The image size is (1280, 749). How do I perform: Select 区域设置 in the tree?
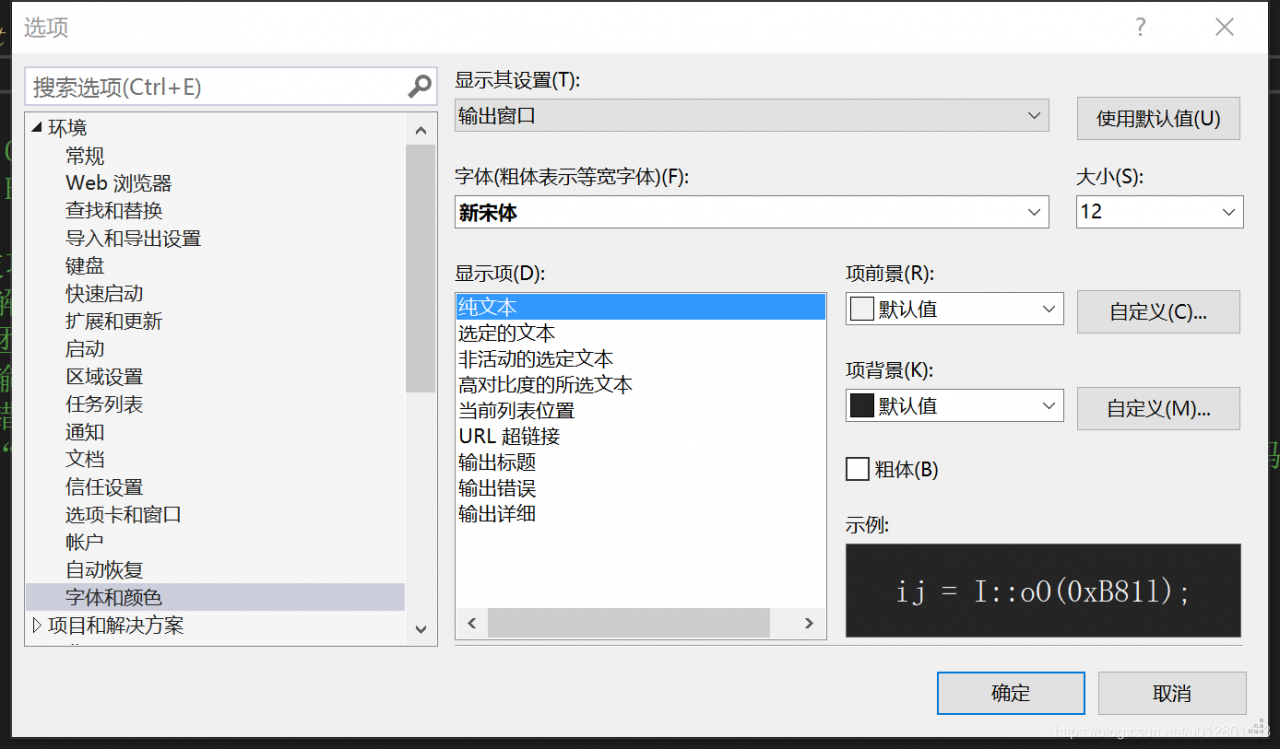click(104, 377)
